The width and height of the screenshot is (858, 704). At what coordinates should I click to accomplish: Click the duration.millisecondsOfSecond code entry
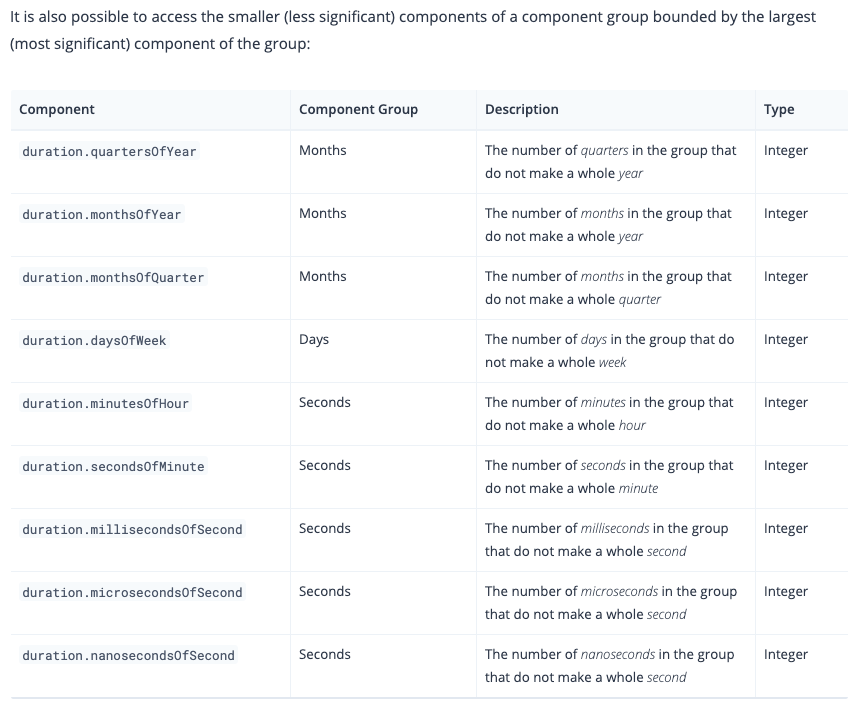tap(132, 529)
